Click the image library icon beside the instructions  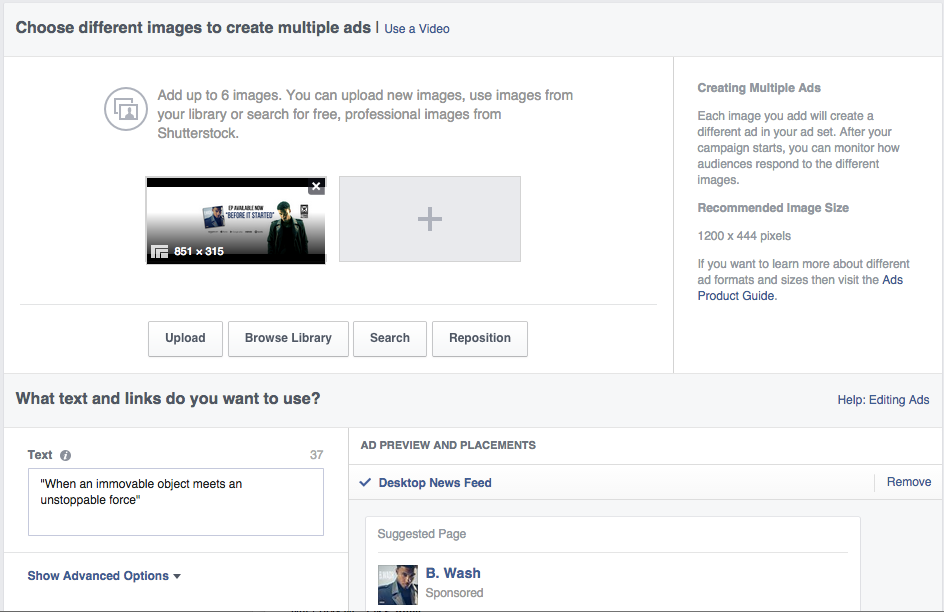coord(126,108)
